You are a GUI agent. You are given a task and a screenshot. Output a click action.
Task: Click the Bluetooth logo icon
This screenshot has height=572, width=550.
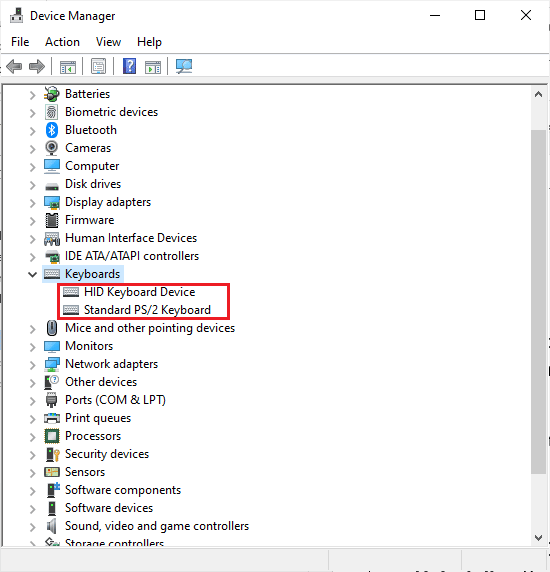(x=51, y=130)
